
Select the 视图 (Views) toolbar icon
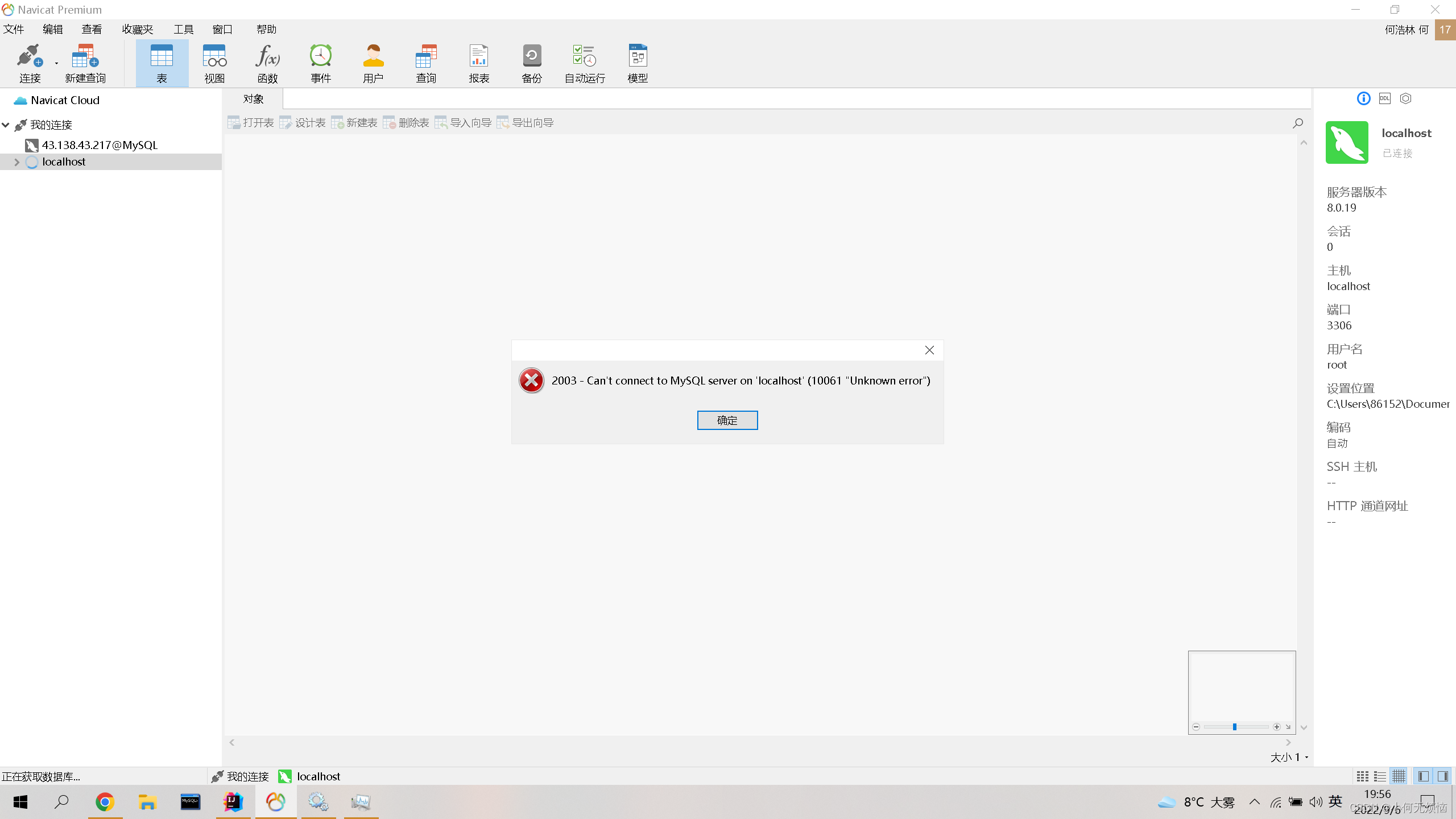click(x=214, y=61)
